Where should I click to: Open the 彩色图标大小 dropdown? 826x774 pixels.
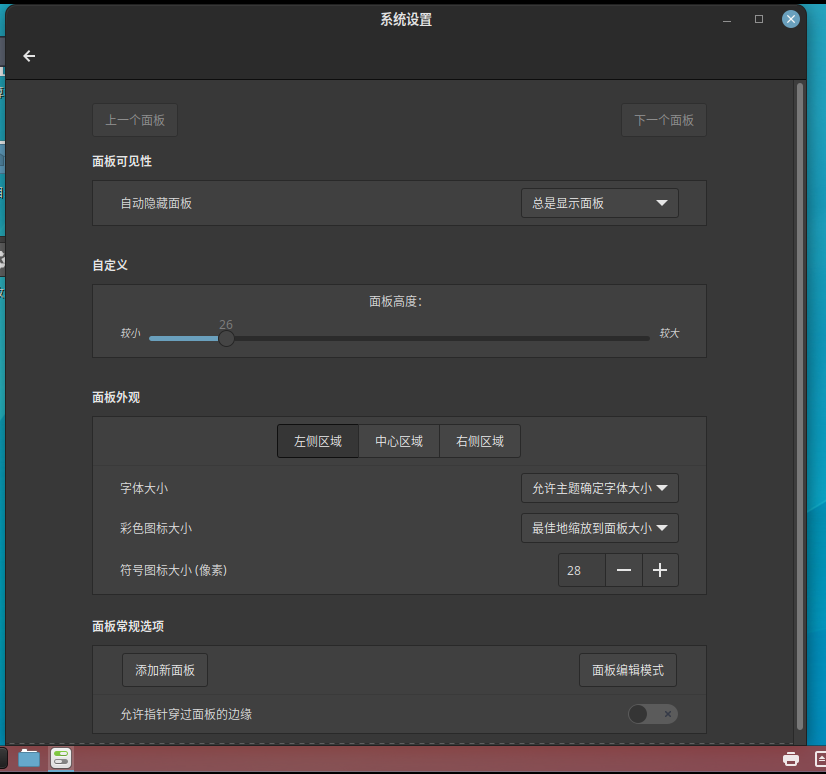point(599,528)
